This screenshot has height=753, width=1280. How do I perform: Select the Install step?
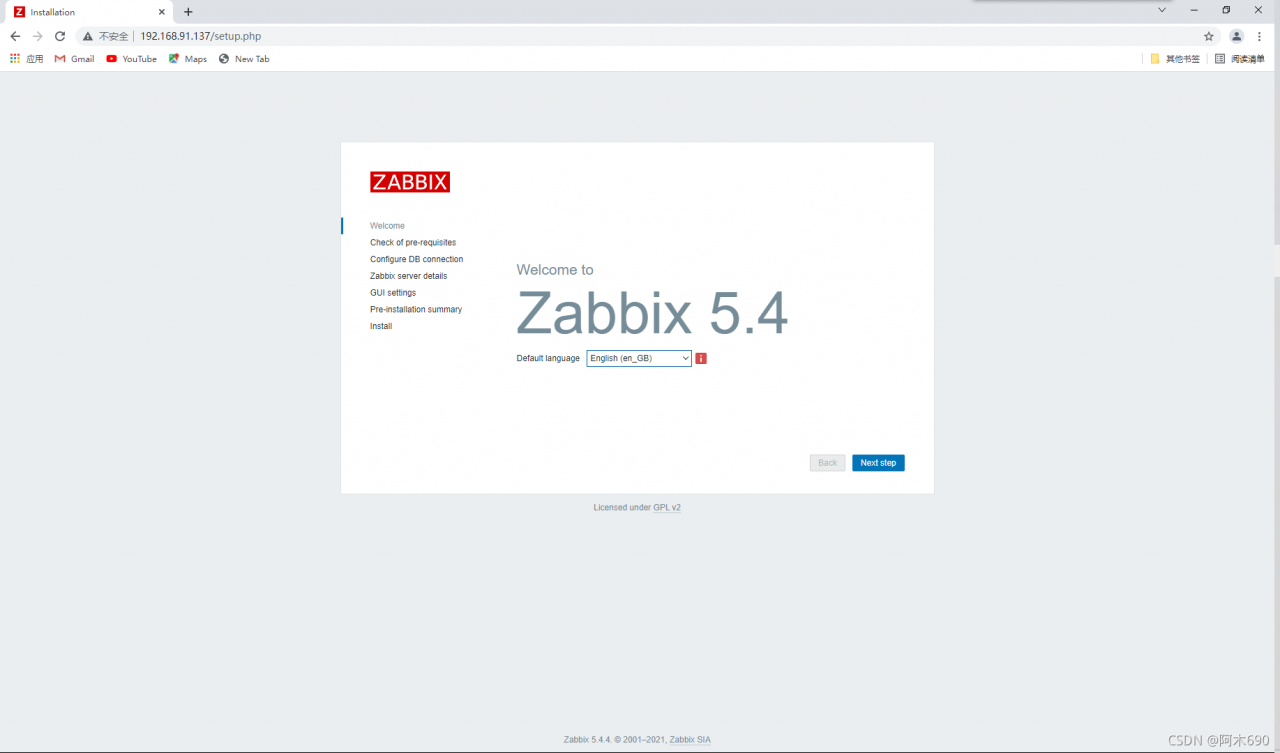click(x=381, y=326)
